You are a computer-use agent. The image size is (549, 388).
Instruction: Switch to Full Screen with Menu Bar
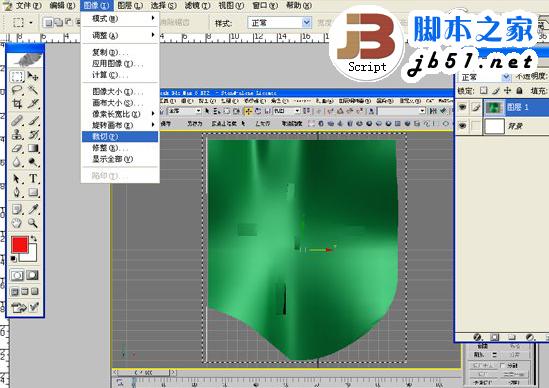pyautogui.click(x=25, y=291)
